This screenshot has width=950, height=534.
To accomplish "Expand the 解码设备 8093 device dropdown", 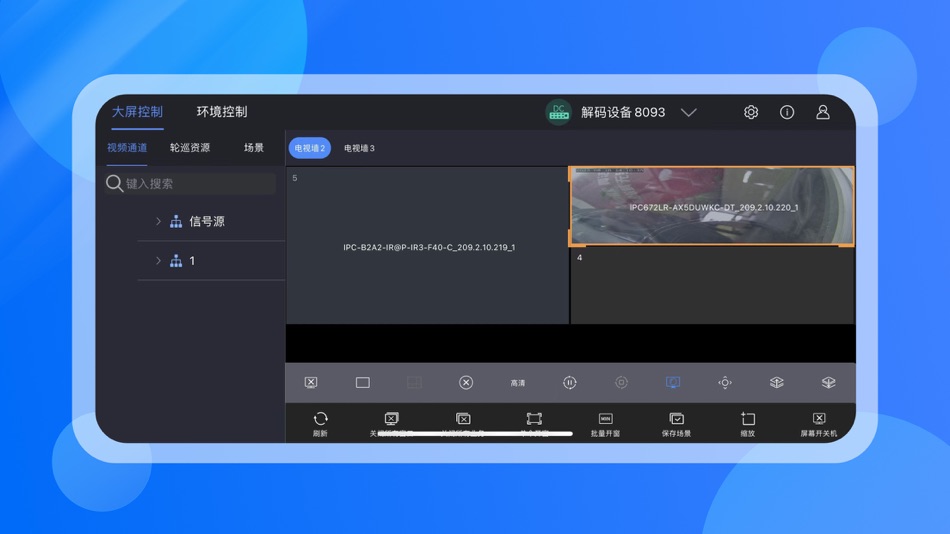I will pyautogui.click(x=688, y=112).
